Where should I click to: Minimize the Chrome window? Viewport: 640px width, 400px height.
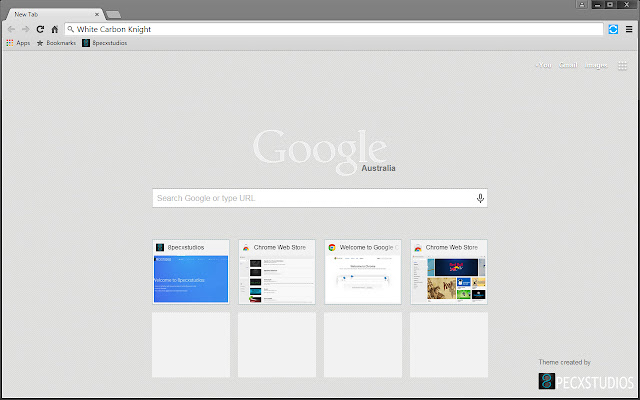coord(598,4)
